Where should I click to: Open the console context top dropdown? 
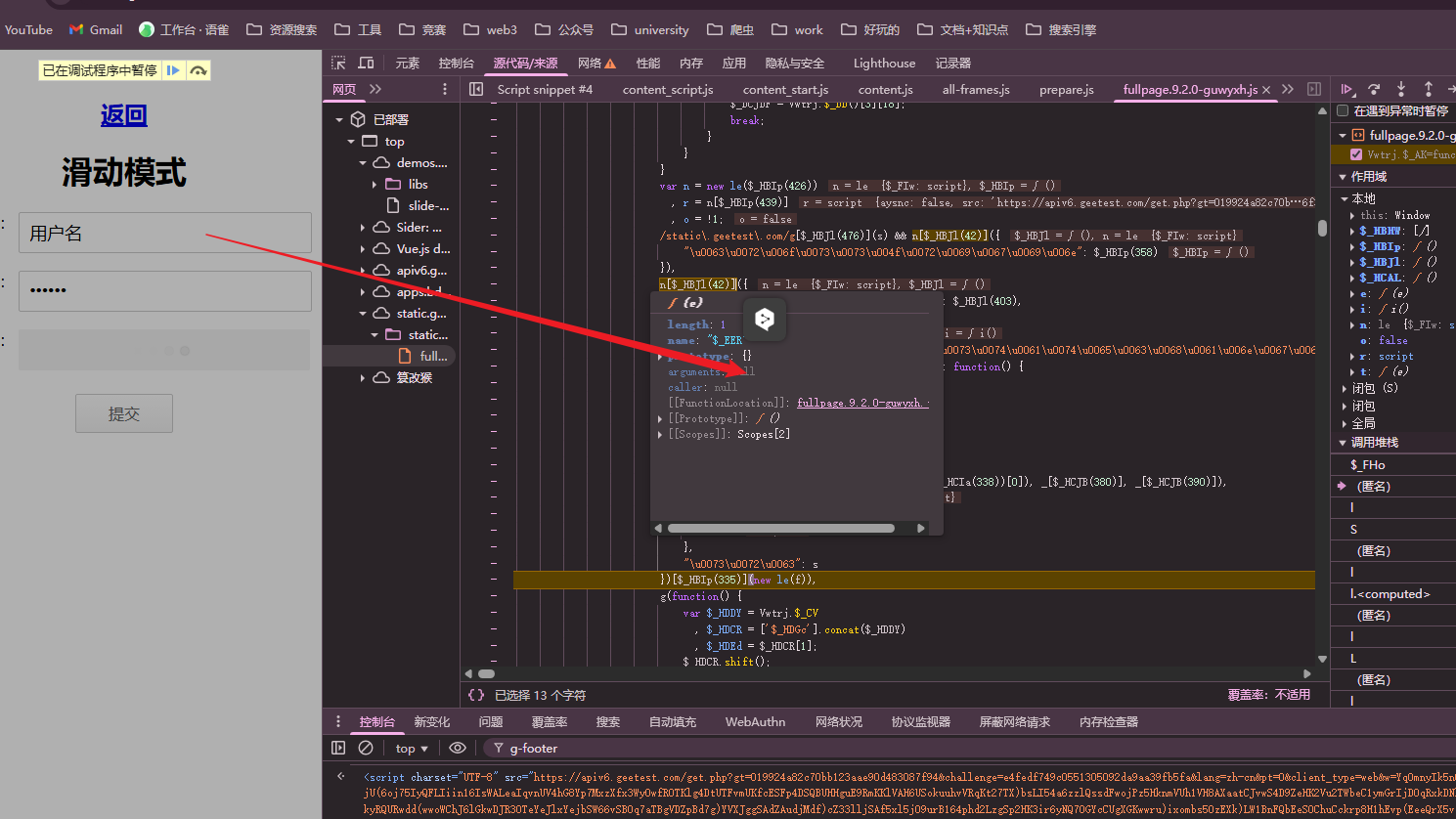[412, 748]
